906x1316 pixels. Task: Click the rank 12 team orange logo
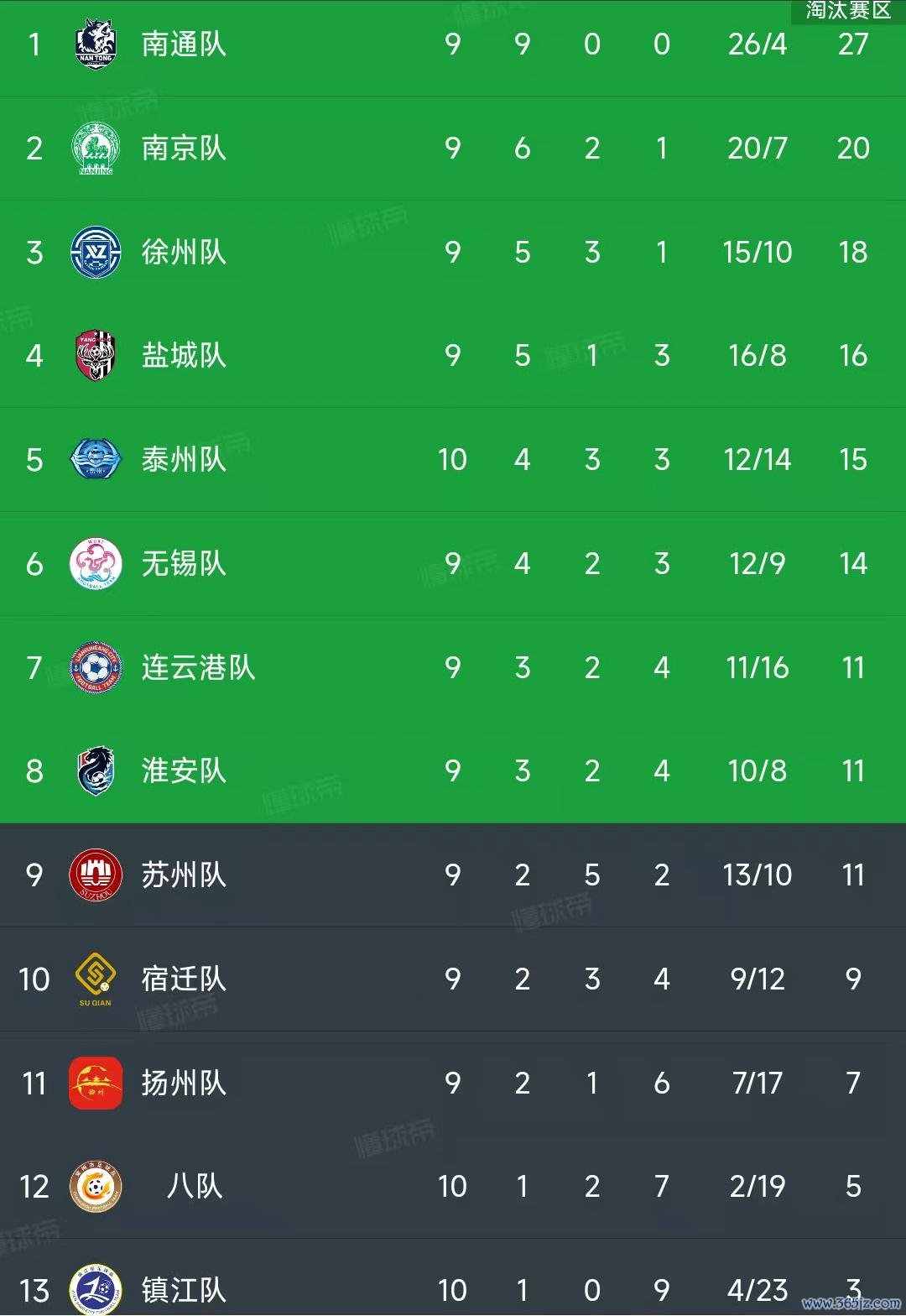tap(96, 1186)
